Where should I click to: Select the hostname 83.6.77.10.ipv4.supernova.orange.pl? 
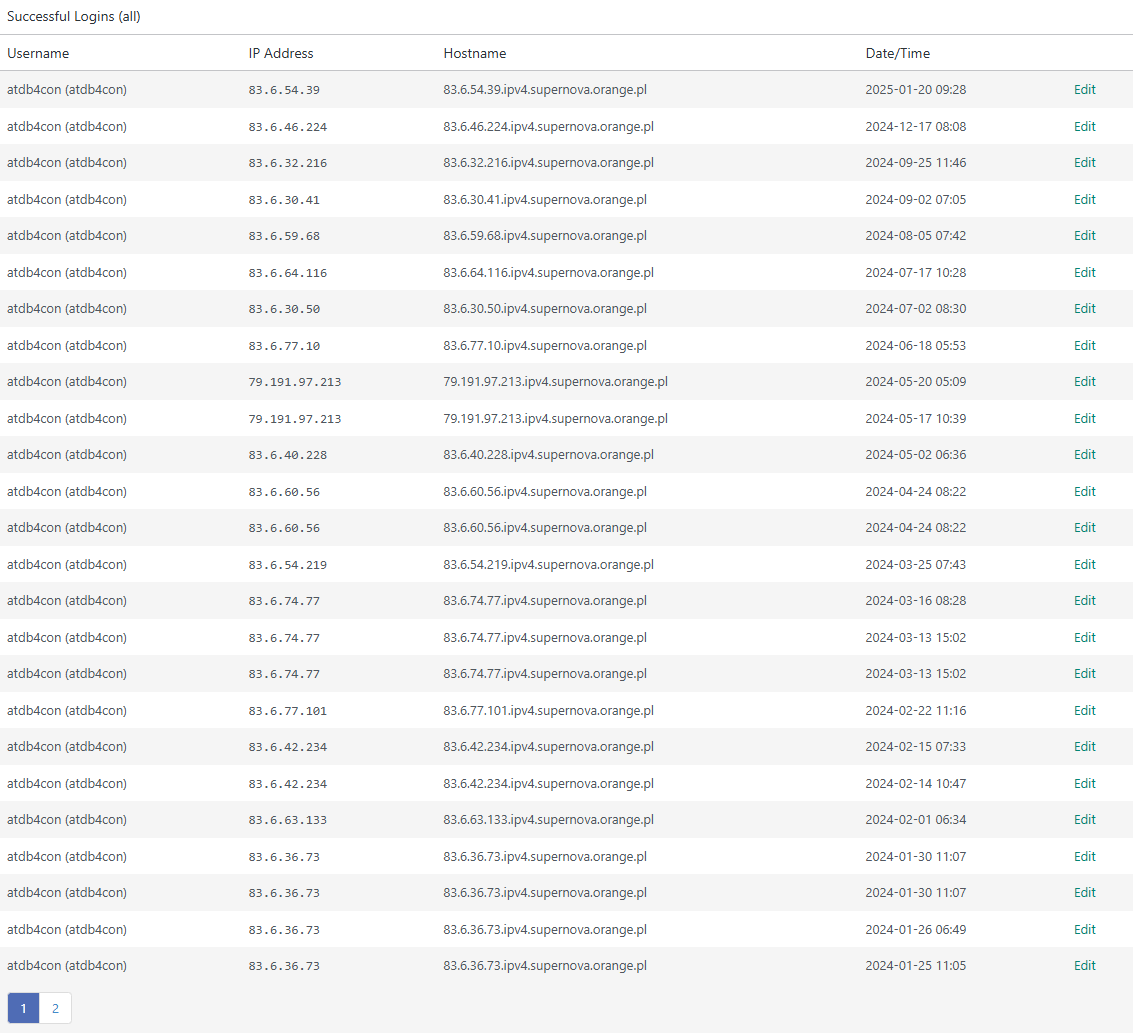[545, 346]
